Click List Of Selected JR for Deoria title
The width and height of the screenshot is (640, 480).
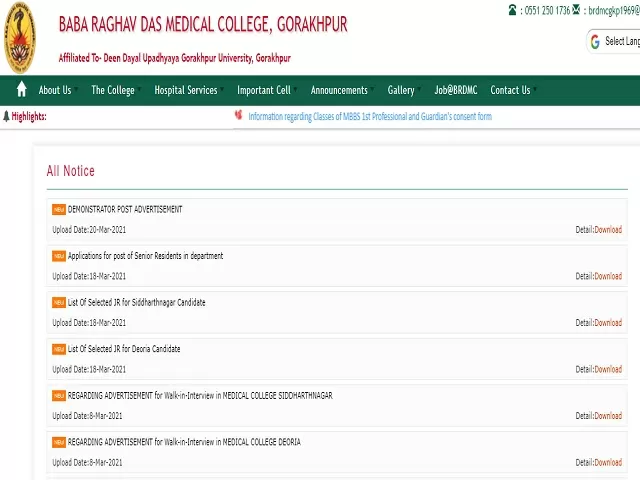[x=124, y=349]
